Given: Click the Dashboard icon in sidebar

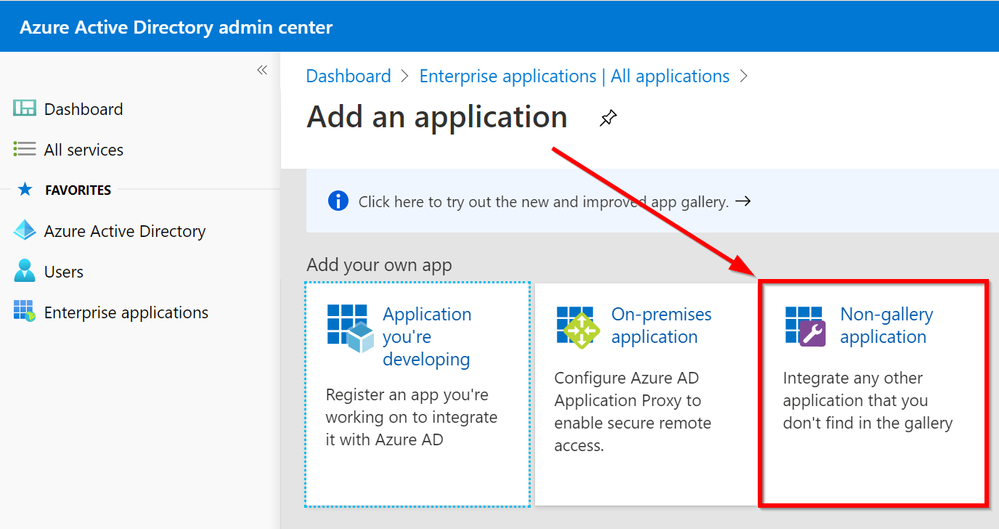Looking at the screenshot, I should click(25, 108).
